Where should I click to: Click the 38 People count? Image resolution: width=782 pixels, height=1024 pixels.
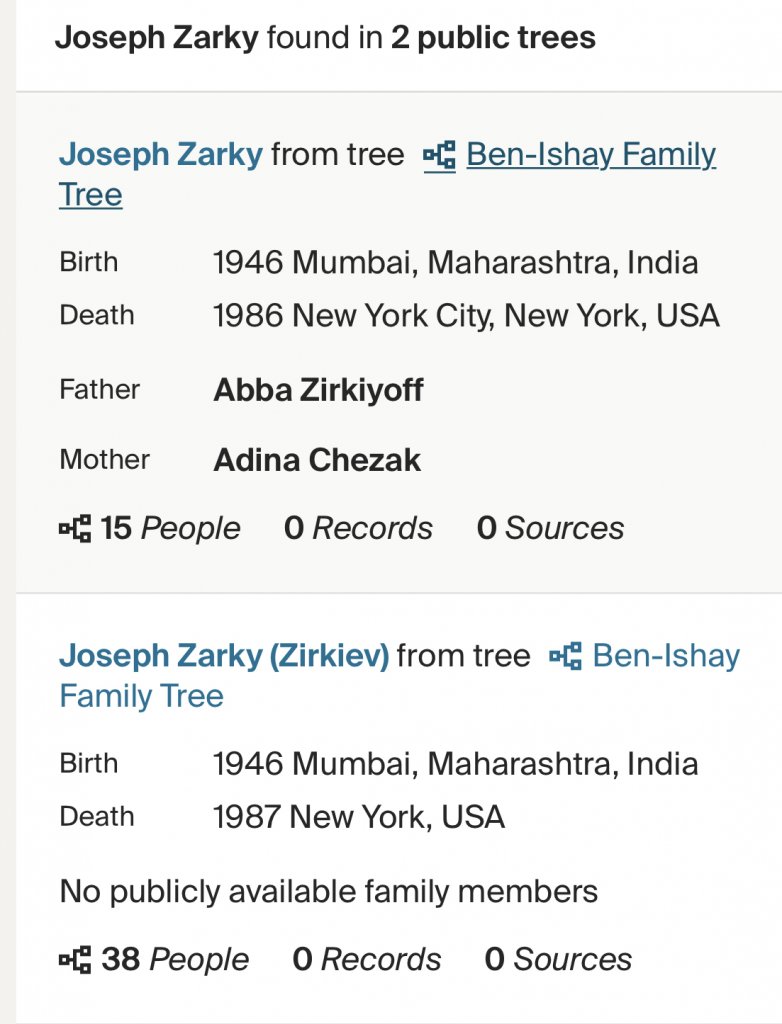[175, 959]
